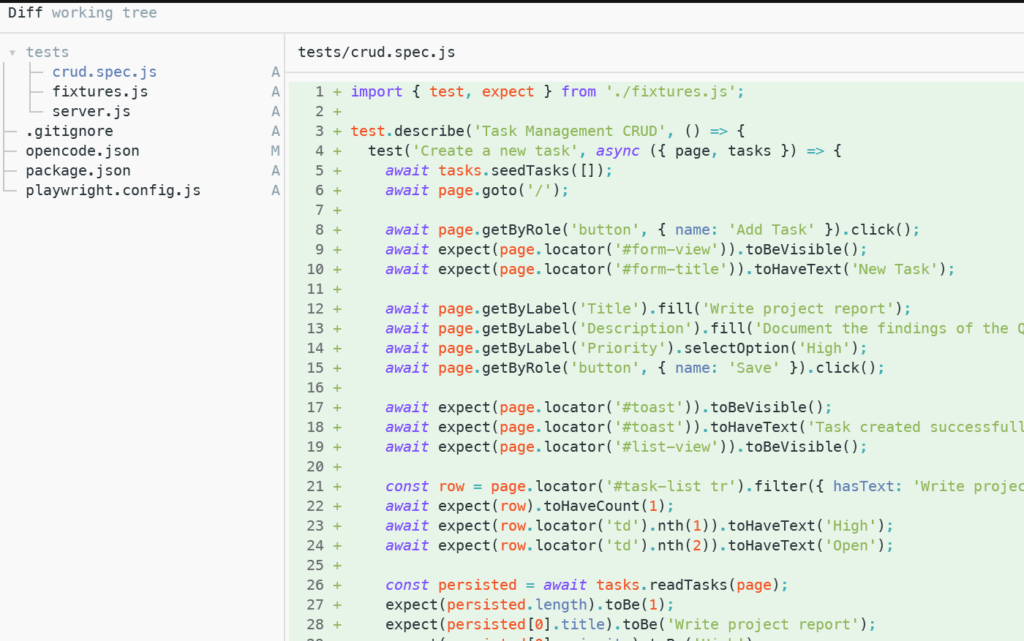The image size is (1024, 641).
Task: Select the .gitignore file
Action: (69, 131)
